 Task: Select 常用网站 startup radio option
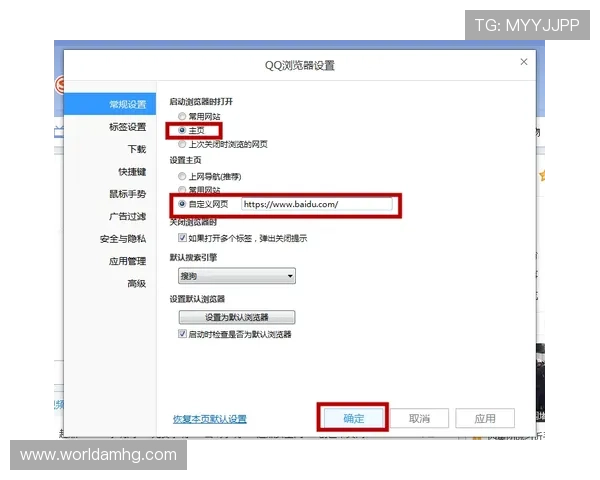click(x=182, y=116)
